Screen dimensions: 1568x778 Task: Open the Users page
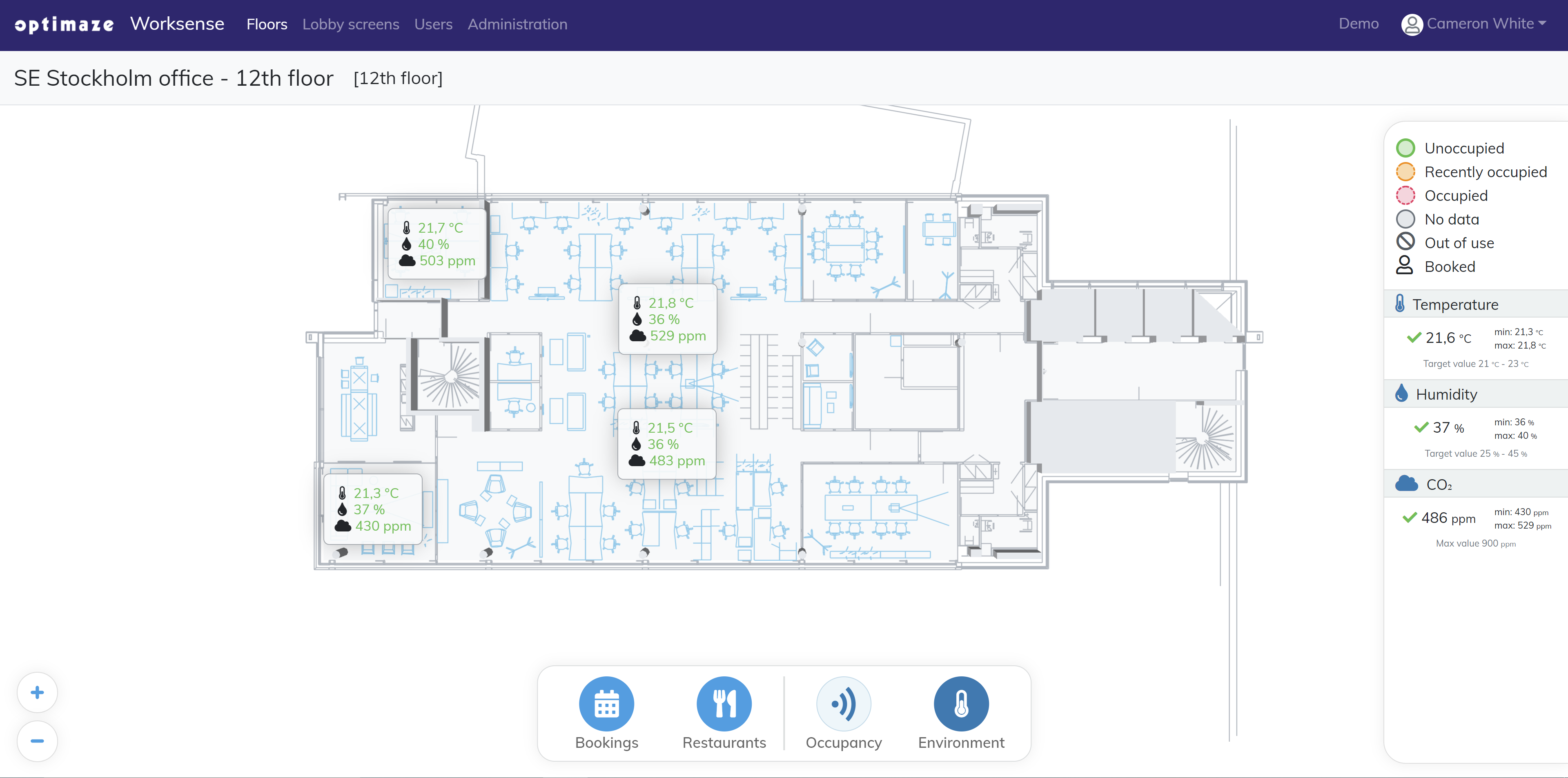(x=433, y=24)
